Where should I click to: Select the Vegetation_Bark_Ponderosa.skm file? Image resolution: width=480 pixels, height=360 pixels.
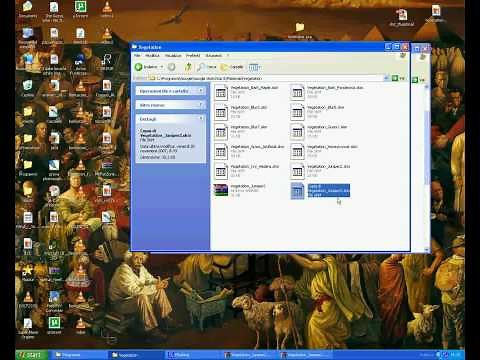pyautogui.click(x=327, y=92)
